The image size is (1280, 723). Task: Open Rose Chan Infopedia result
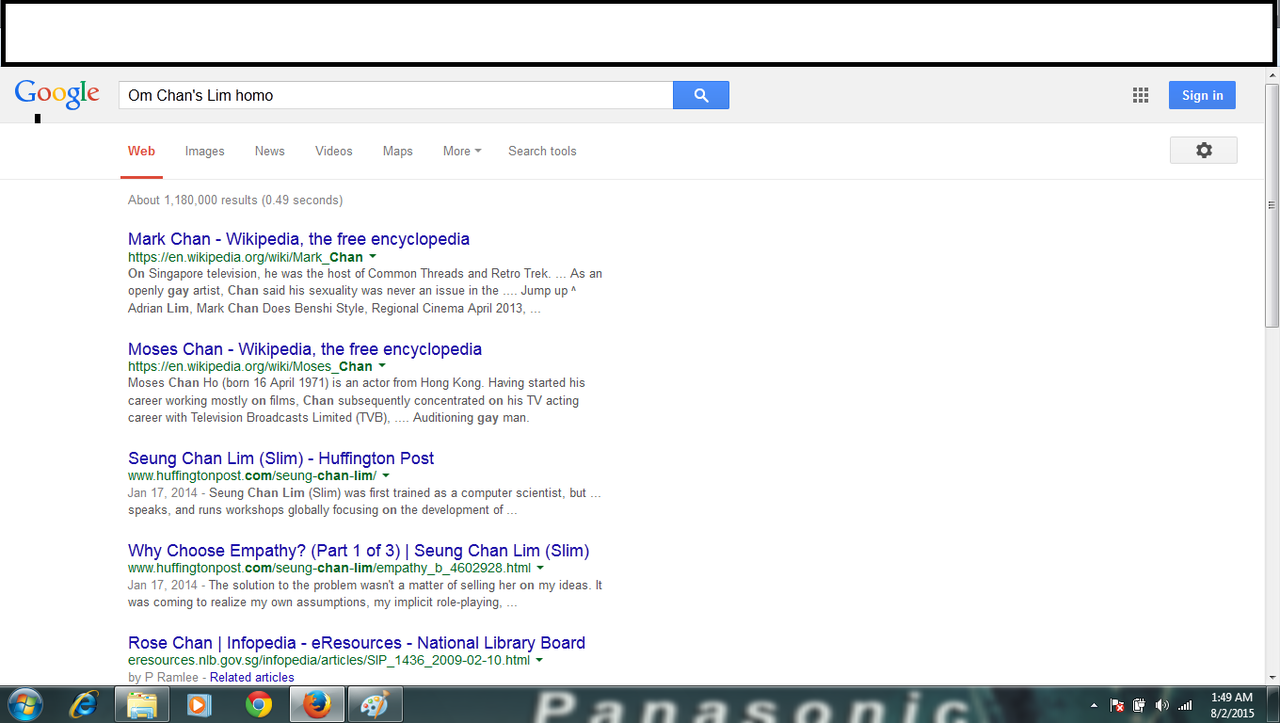357,642
